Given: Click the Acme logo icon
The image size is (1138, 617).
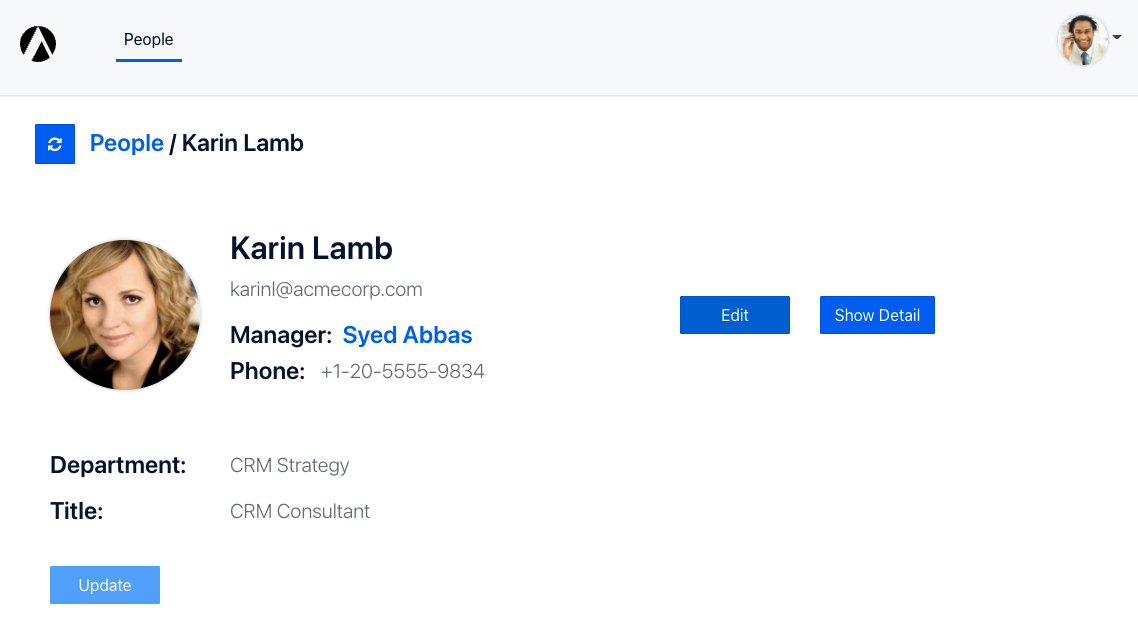Looking at the screenshot, I should (38, 43).
